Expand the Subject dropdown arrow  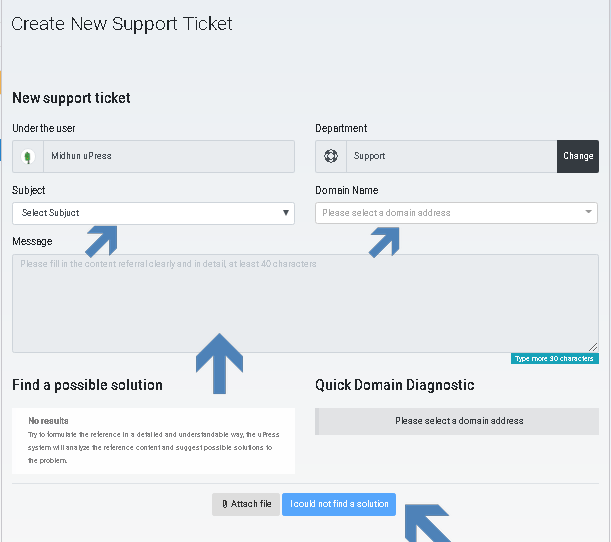coord(286,213)
